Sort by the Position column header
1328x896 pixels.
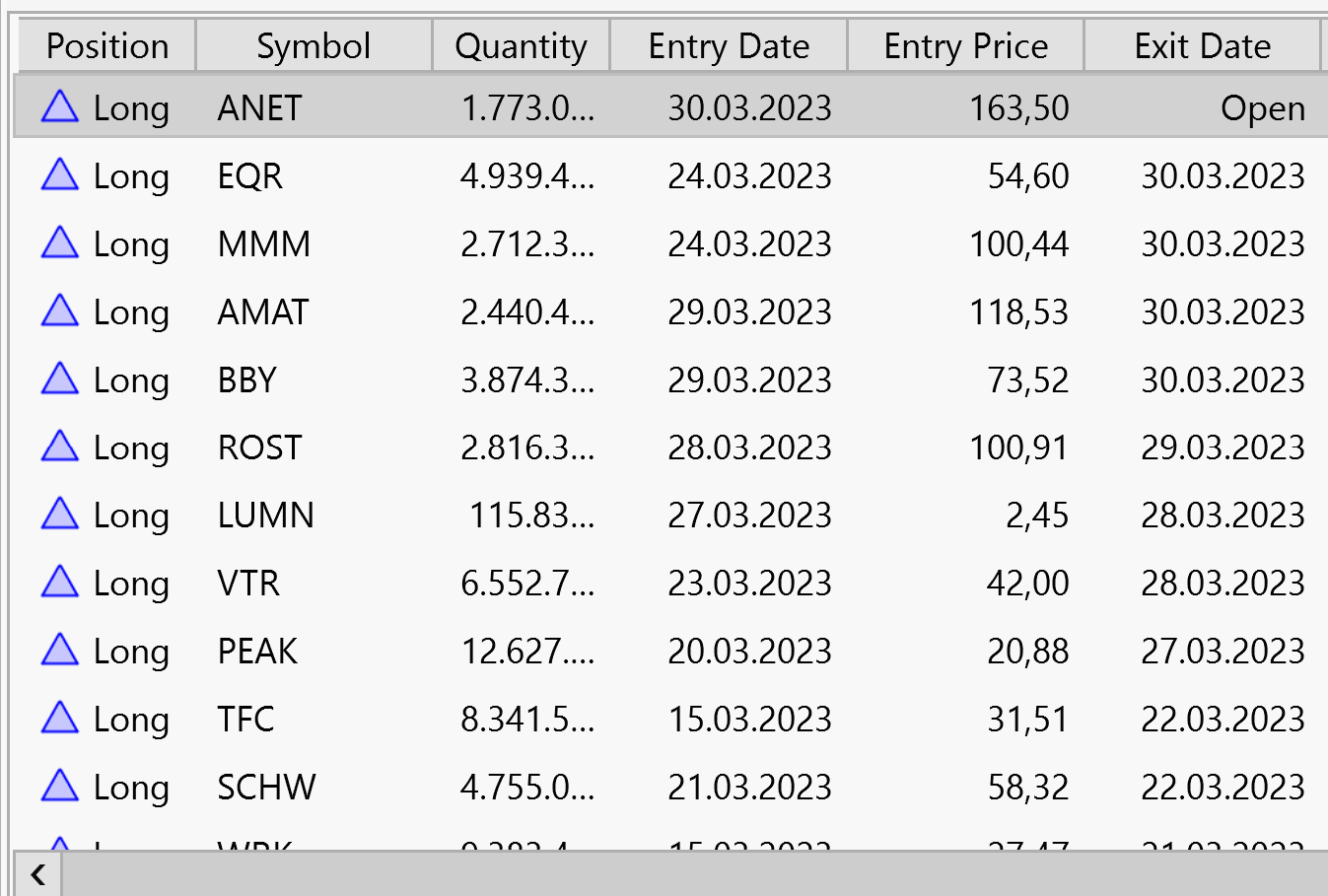click(x=106, y=46)
